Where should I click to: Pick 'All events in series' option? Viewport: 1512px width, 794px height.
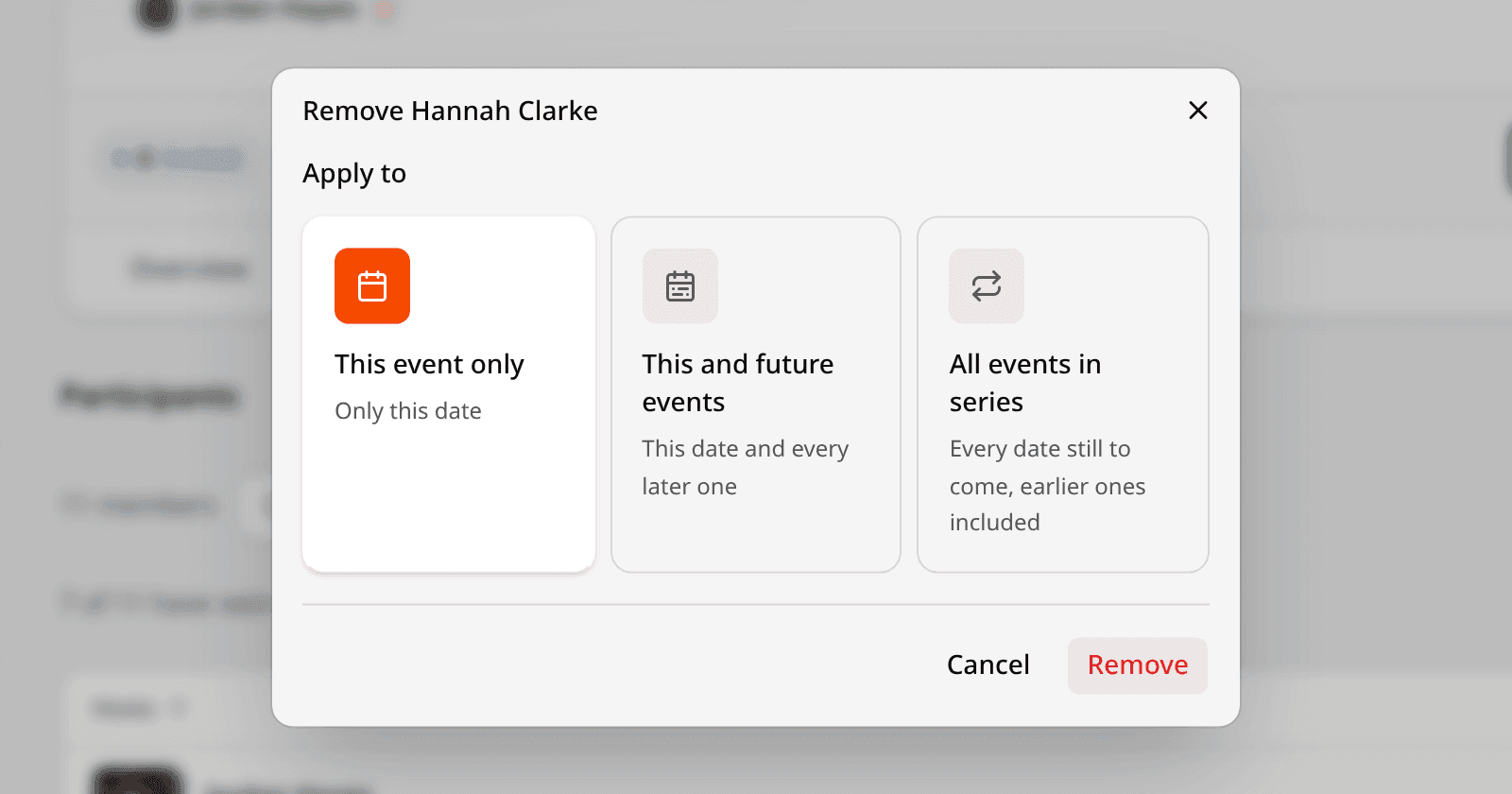(x=1063, y=394)
